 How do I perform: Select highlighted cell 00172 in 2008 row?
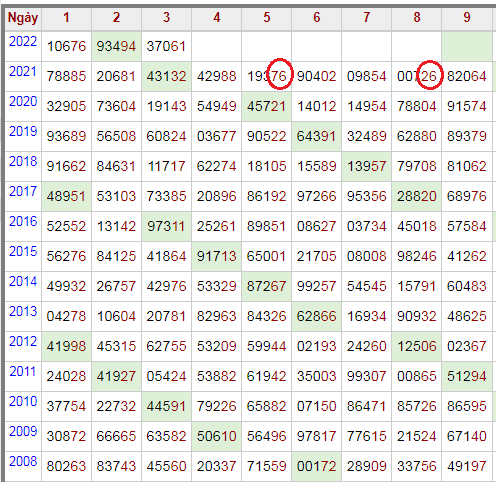tap(316, 466)
